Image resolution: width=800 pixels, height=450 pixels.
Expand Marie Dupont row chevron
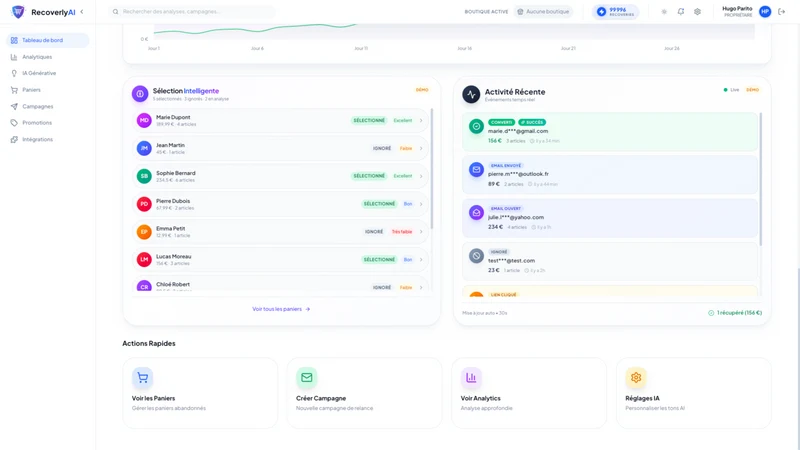click(421, 121)
